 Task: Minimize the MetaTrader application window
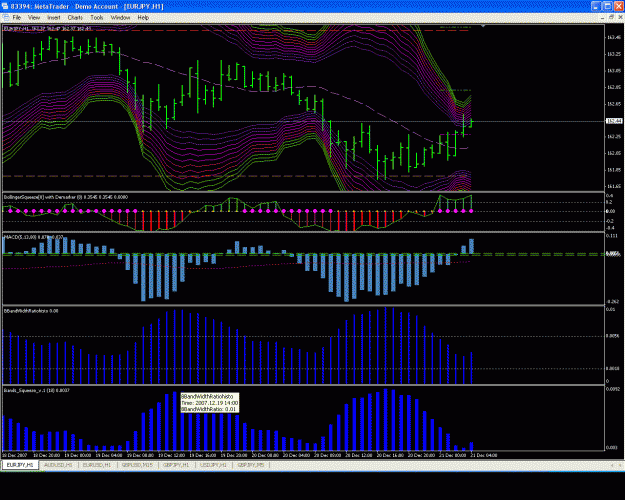pos(596,6)
